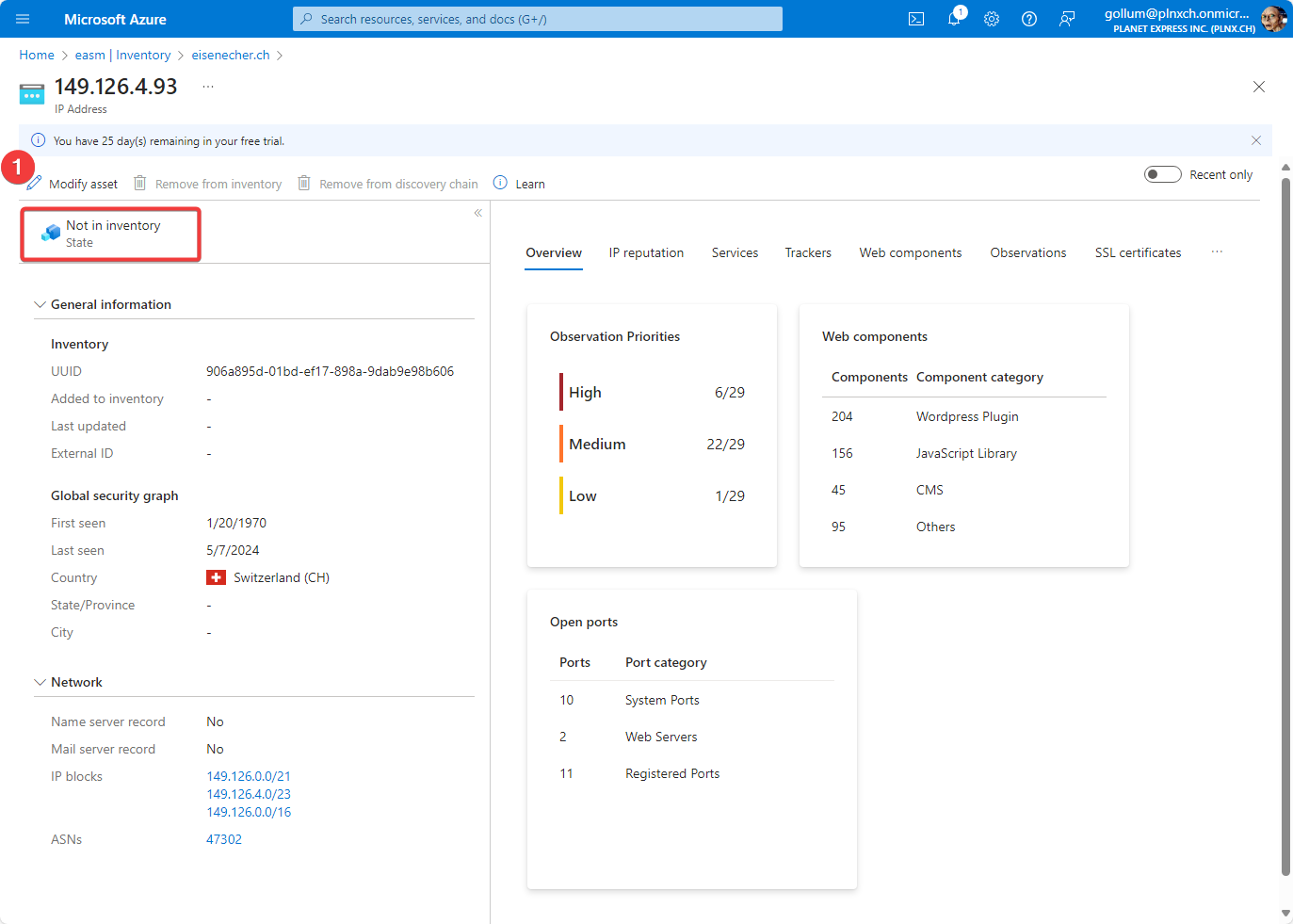The width and height of the screenshot is (1293, 924).
Task: Open ASN 47302 link
Action: pos(224,839)
